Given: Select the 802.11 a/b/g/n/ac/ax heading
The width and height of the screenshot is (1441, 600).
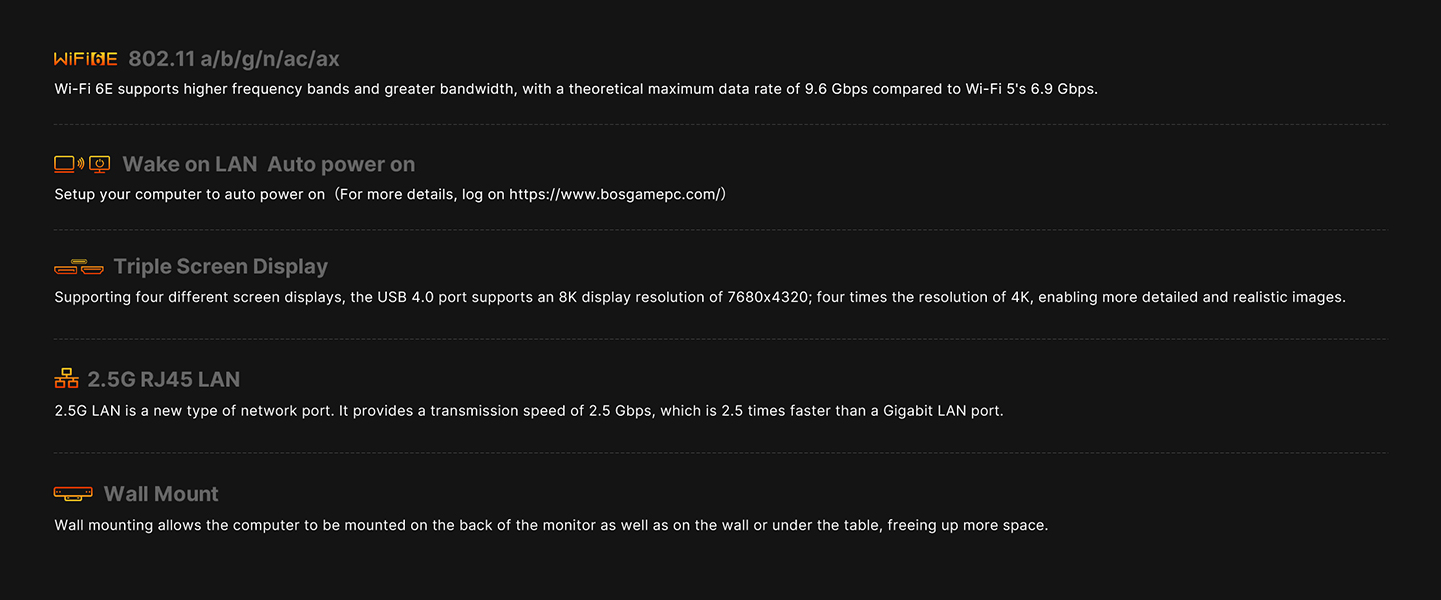Looking at the screenshot, I should (234, 59).
